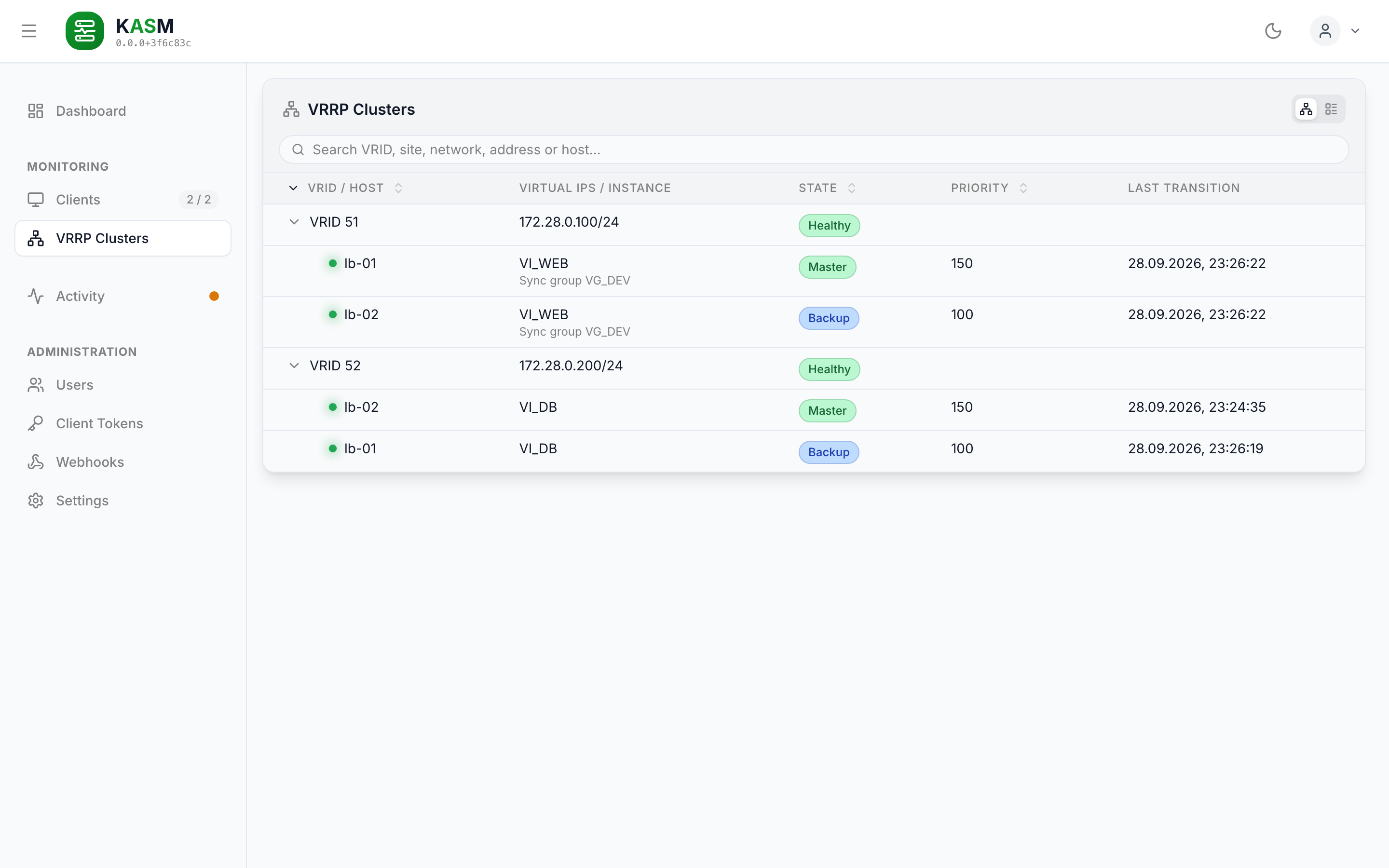Open the hamburger sidebar menu
Viewport: 1389px width, 868px height.
(29, 31)
